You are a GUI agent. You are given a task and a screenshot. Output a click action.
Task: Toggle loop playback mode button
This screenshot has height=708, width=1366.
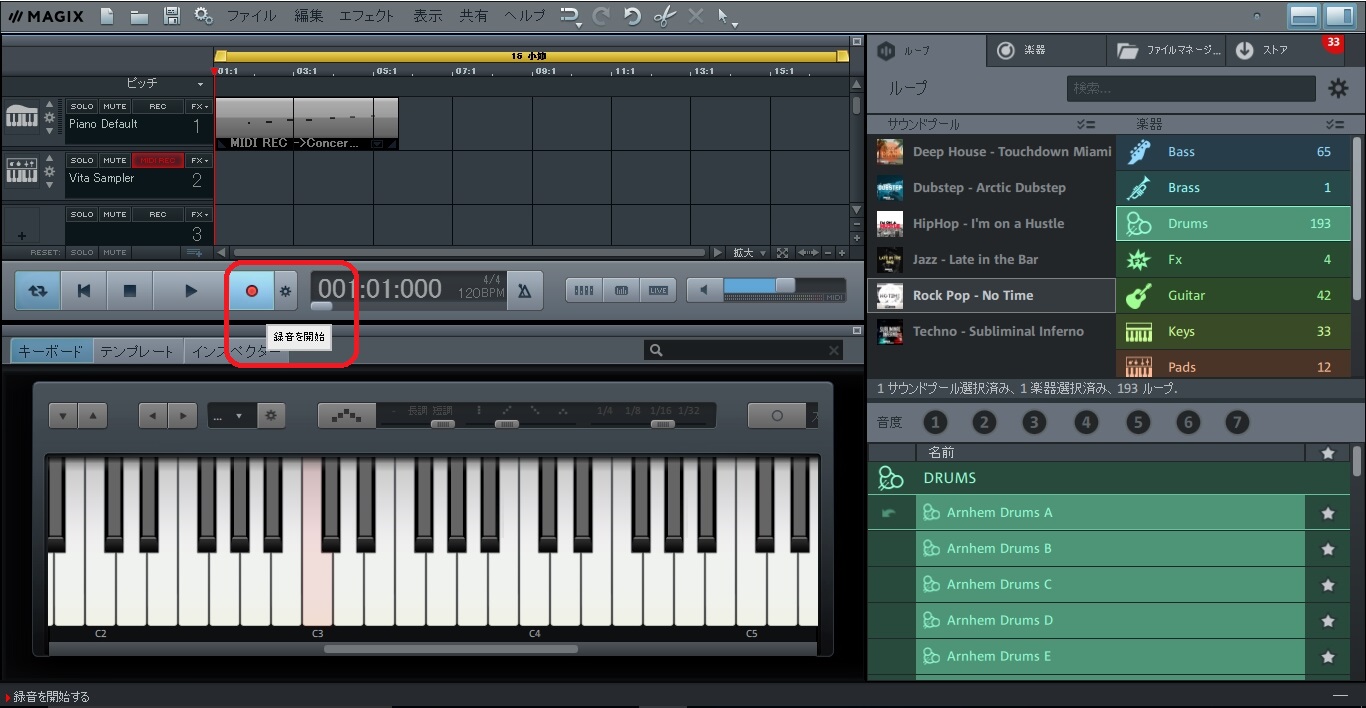[38, 291]
